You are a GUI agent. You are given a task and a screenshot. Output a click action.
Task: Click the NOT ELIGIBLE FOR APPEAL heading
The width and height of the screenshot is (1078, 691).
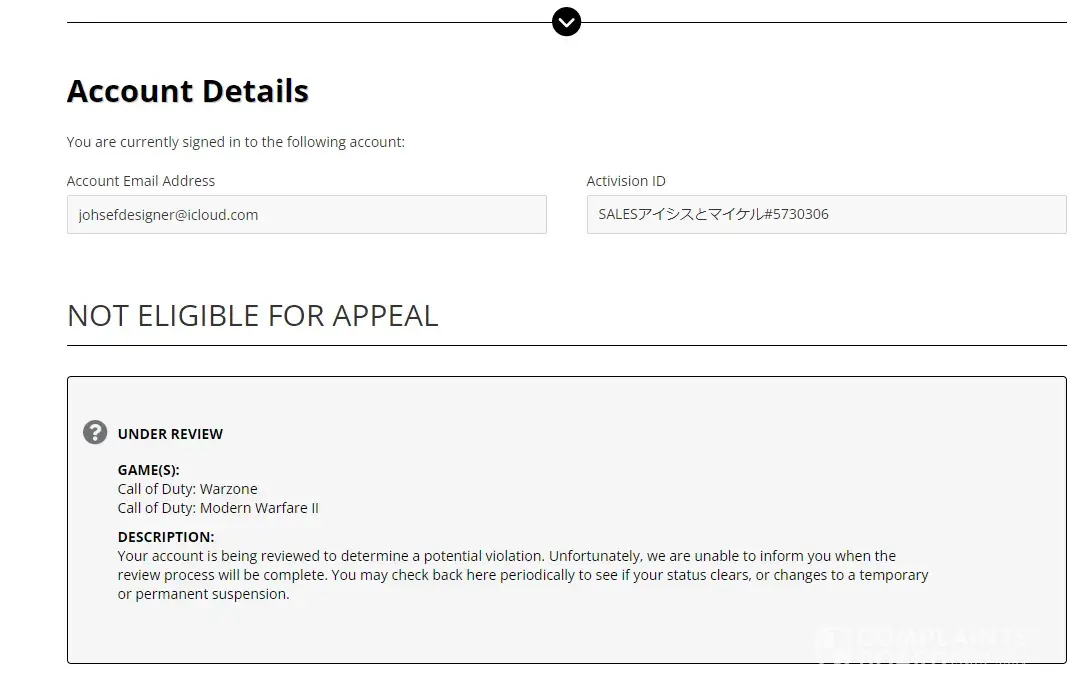click(x=253, y=316)
